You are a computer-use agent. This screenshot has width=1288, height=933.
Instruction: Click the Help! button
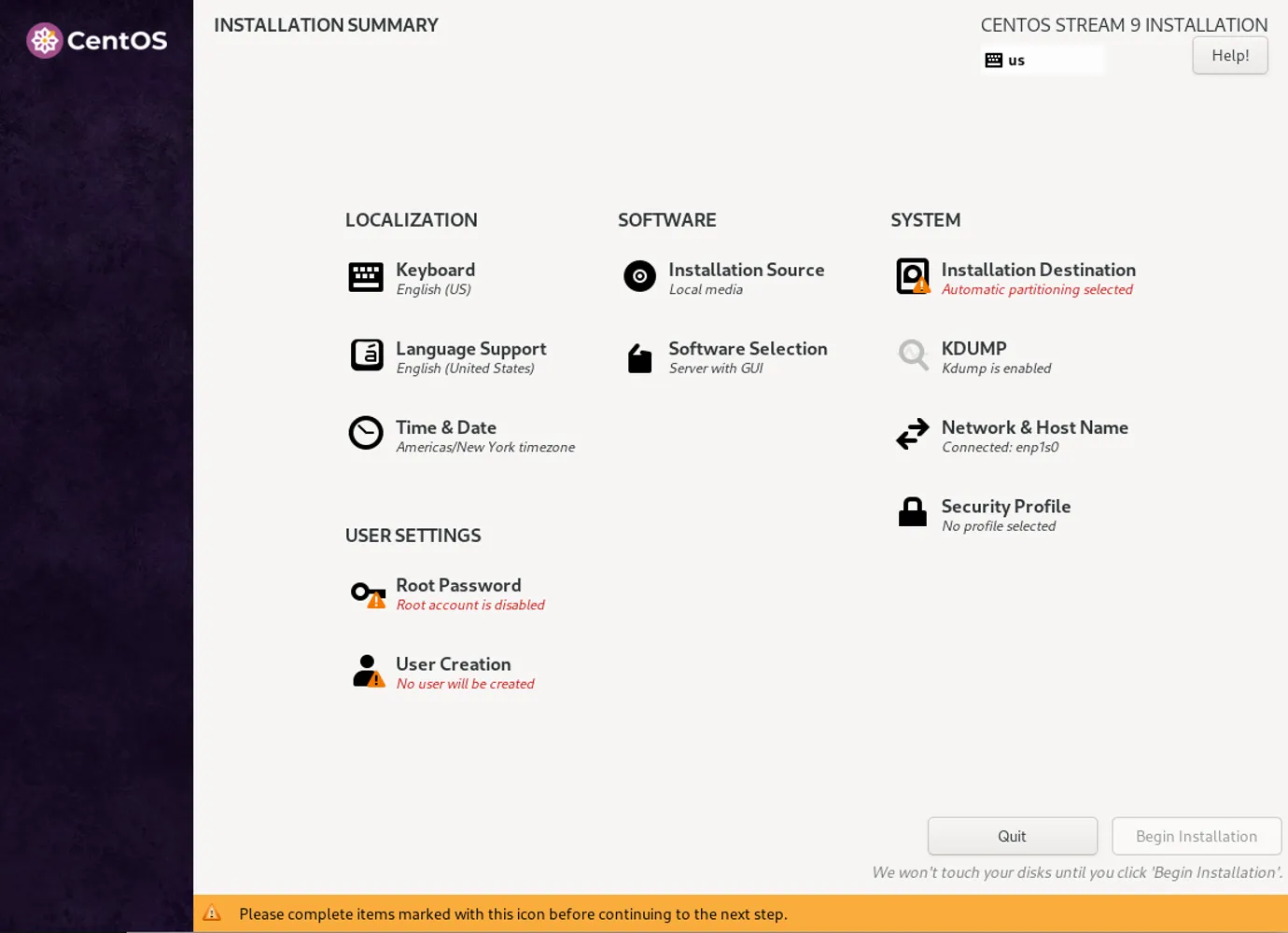[x=1230, y=55]
